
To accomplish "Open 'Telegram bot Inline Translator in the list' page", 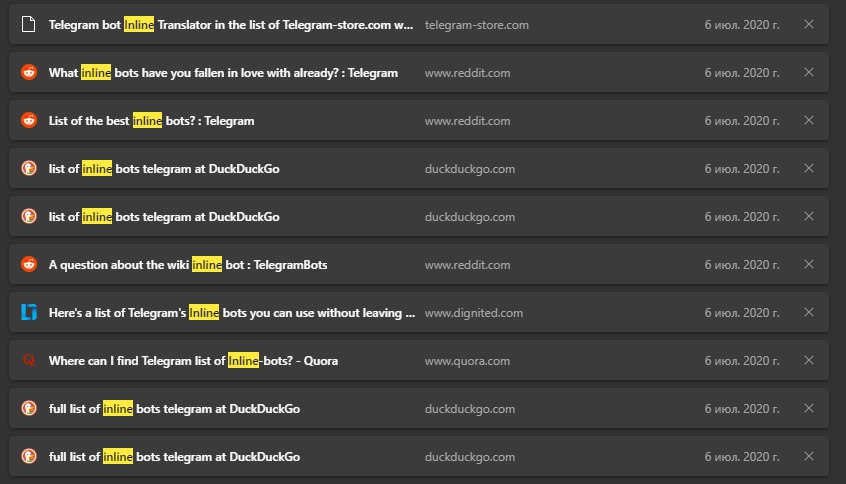I will (231, 25).
